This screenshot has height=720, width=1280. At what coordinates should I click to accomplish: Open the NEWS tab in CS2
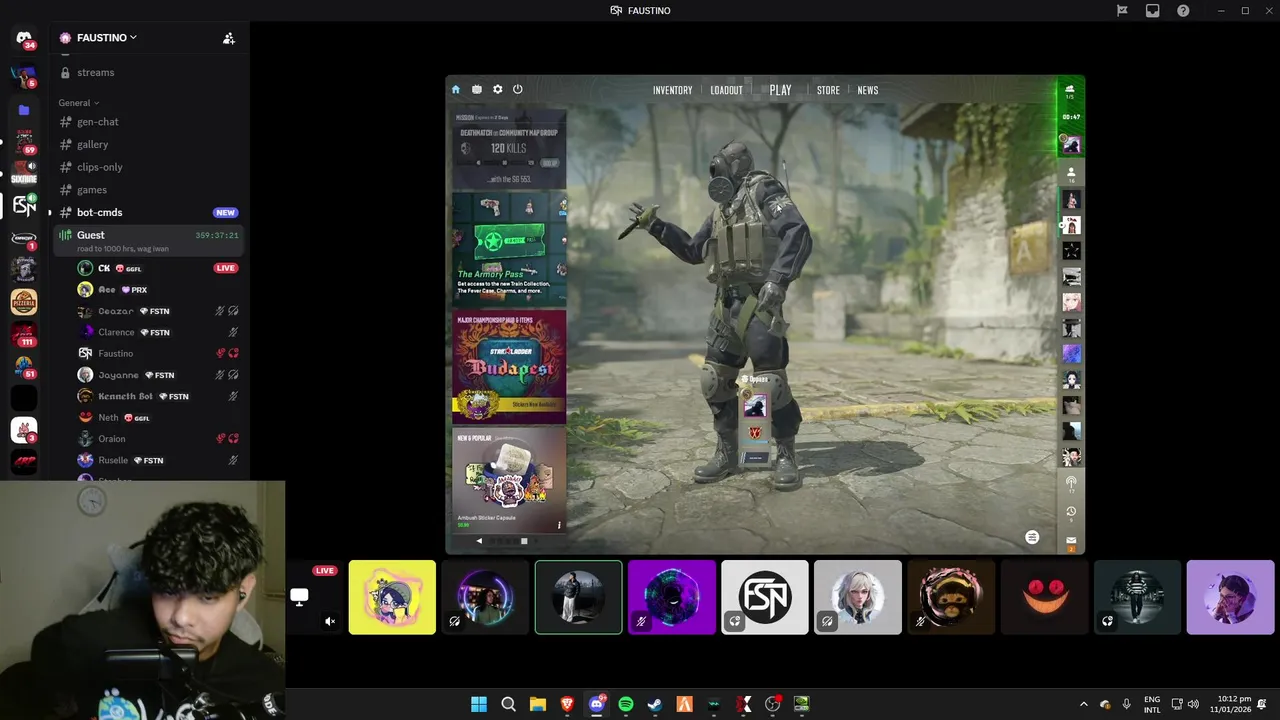click(868, 90)
